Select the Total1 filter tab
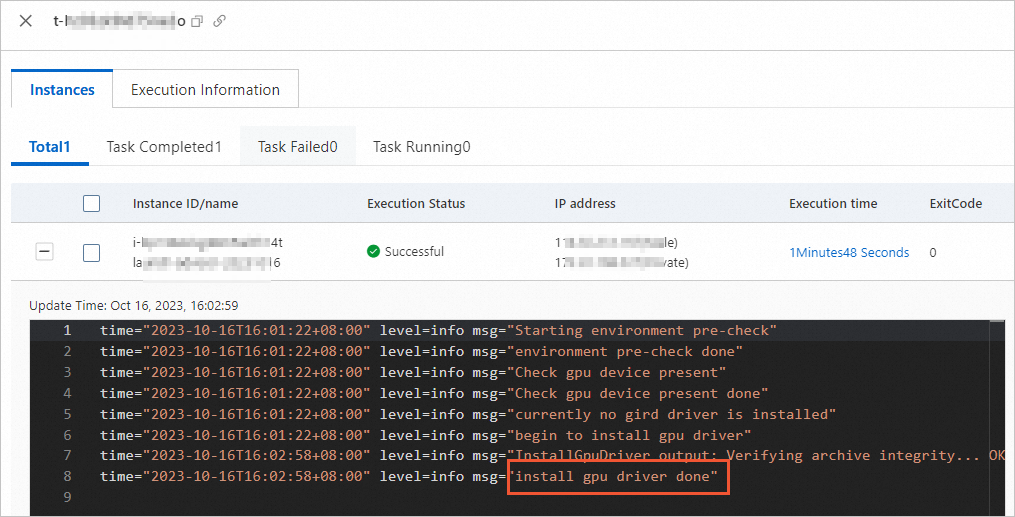 pyautogui.click(x=50, y=147)
